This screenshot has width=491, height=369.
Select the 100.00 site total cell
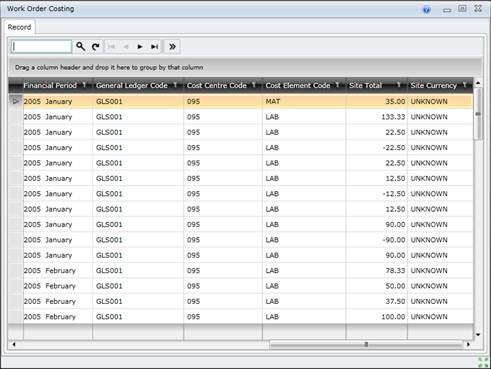(377, 316)
